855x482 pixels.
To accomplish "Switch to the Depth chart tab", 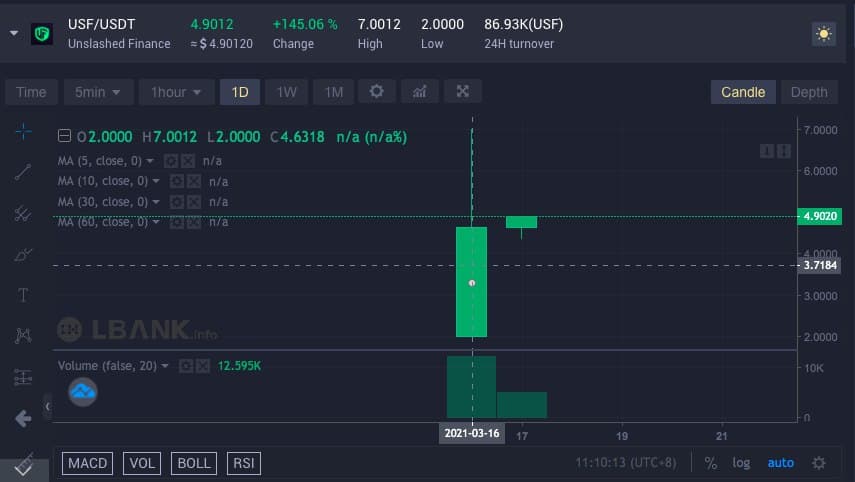I will [x=809, y=92].
